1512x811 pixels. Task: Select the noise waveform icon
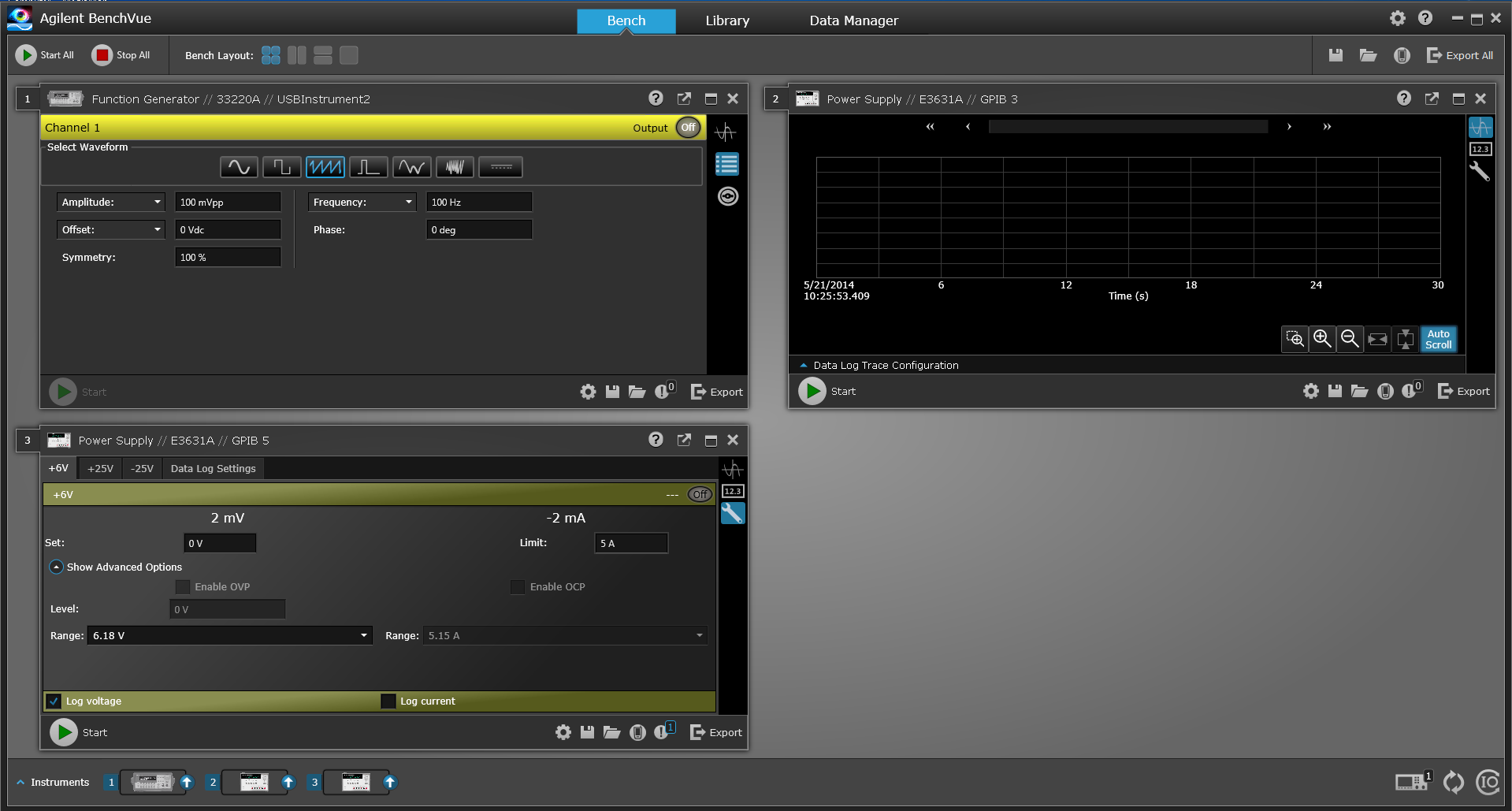click(x=455, y=167)
